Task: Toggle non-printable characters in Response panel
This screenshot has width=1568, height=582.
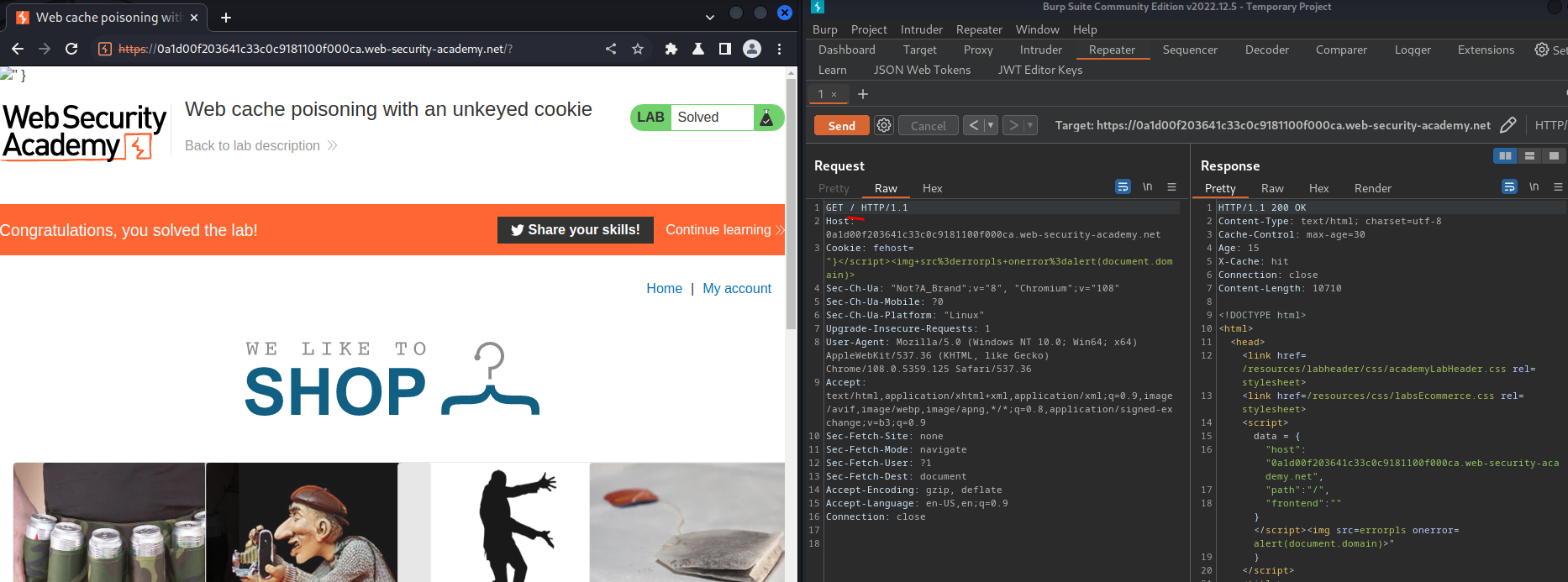Action: click(1534, 186)
